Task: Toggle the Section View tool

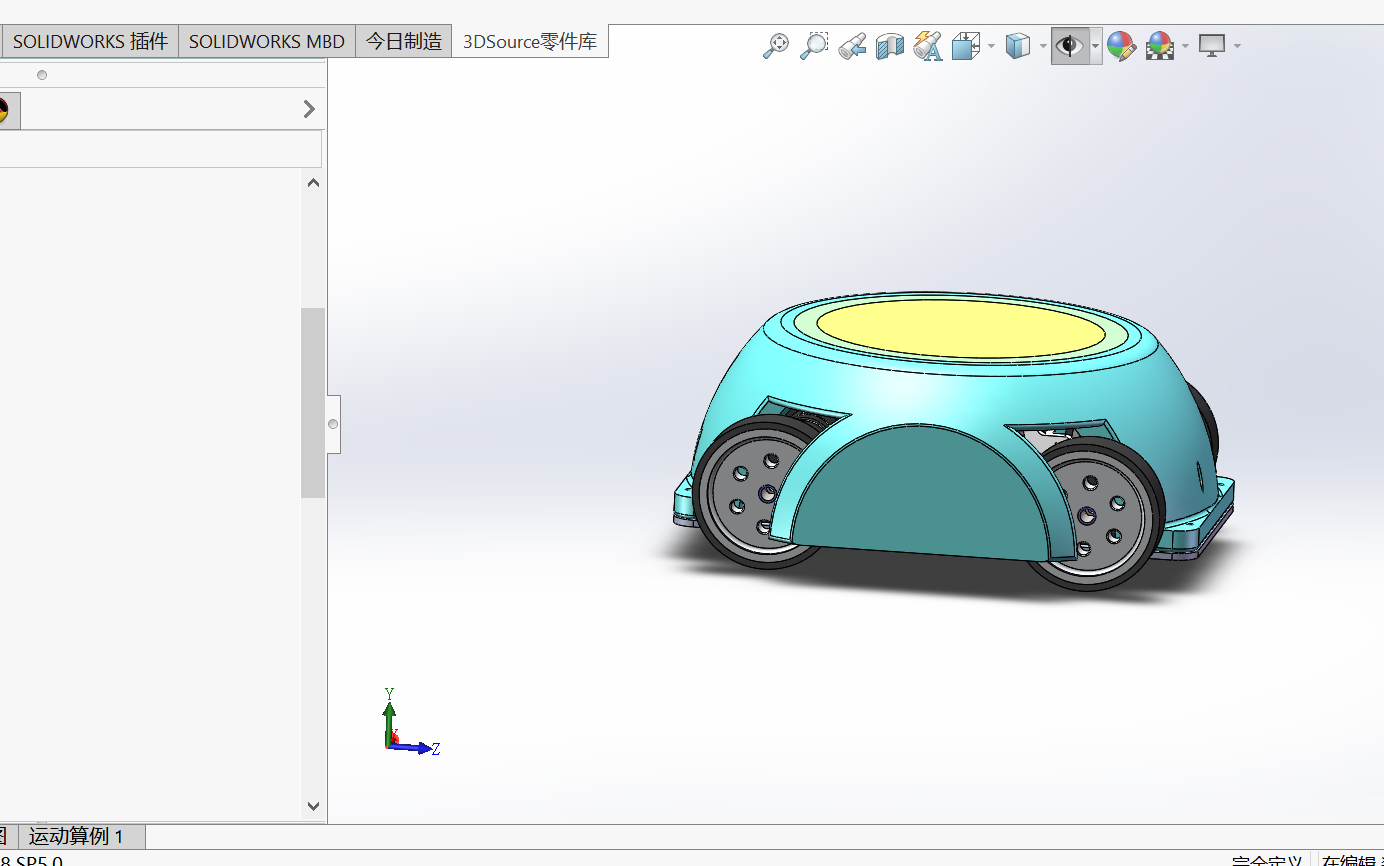Action: [890, 46]
